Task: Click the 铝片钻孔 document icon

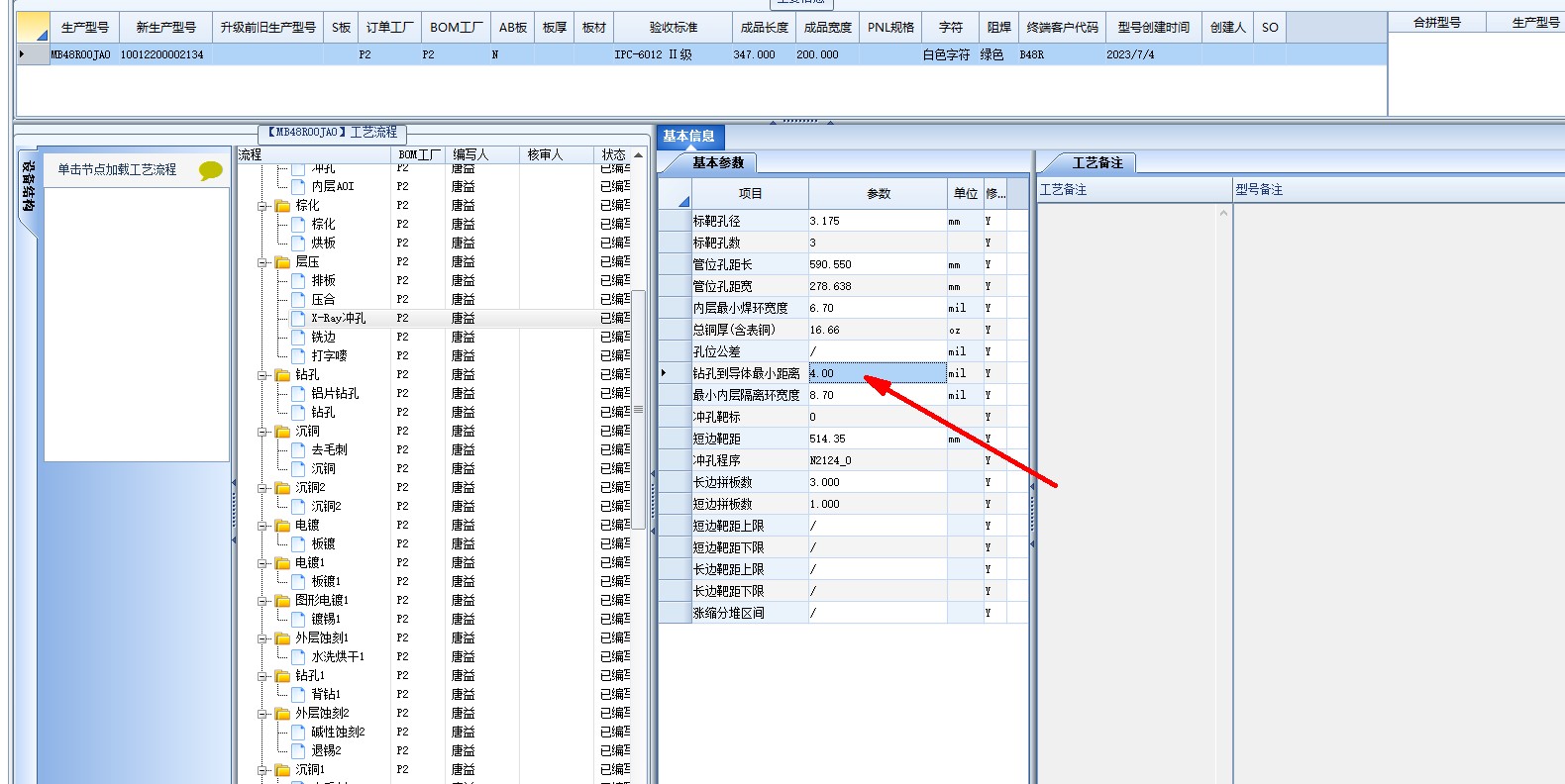Action: tap(298, 393)
